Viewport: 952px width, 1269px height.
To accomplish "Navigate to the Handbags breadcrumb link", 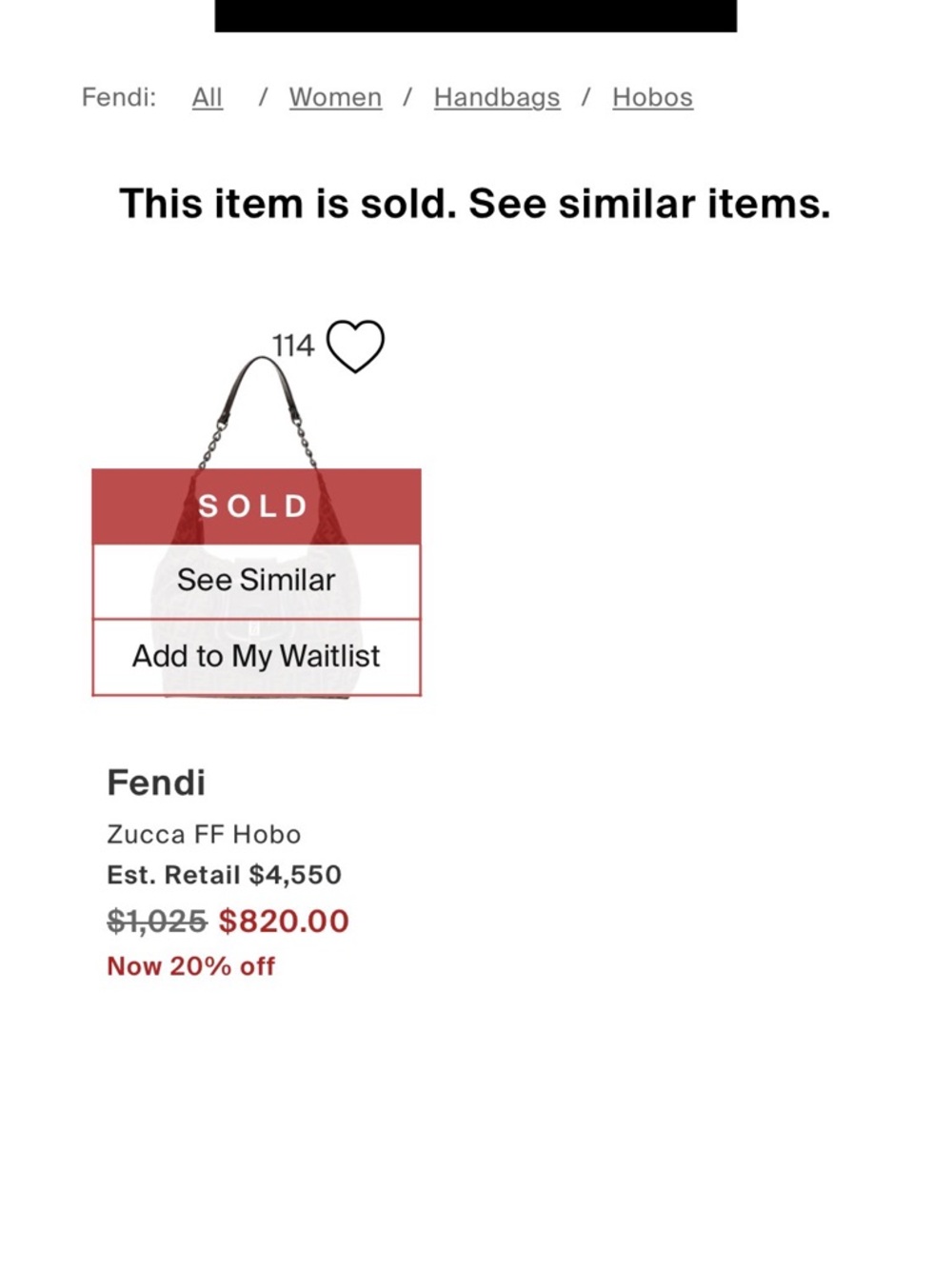I will coord(496,97).
